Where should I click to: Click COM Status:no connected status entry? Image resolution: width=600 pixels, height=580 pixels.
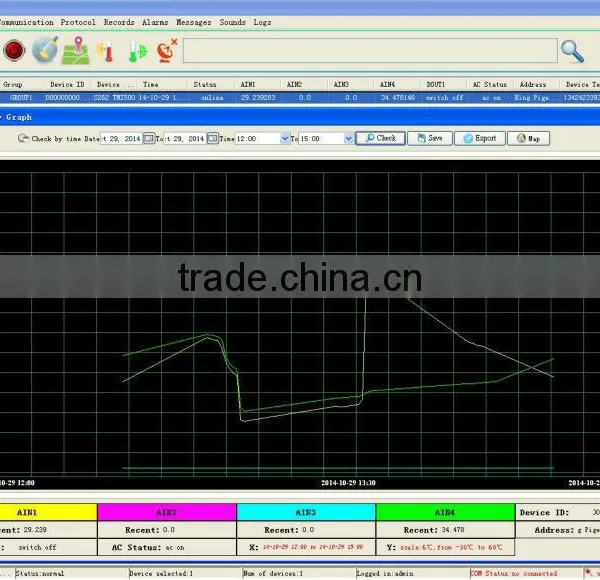pos(514,573)
